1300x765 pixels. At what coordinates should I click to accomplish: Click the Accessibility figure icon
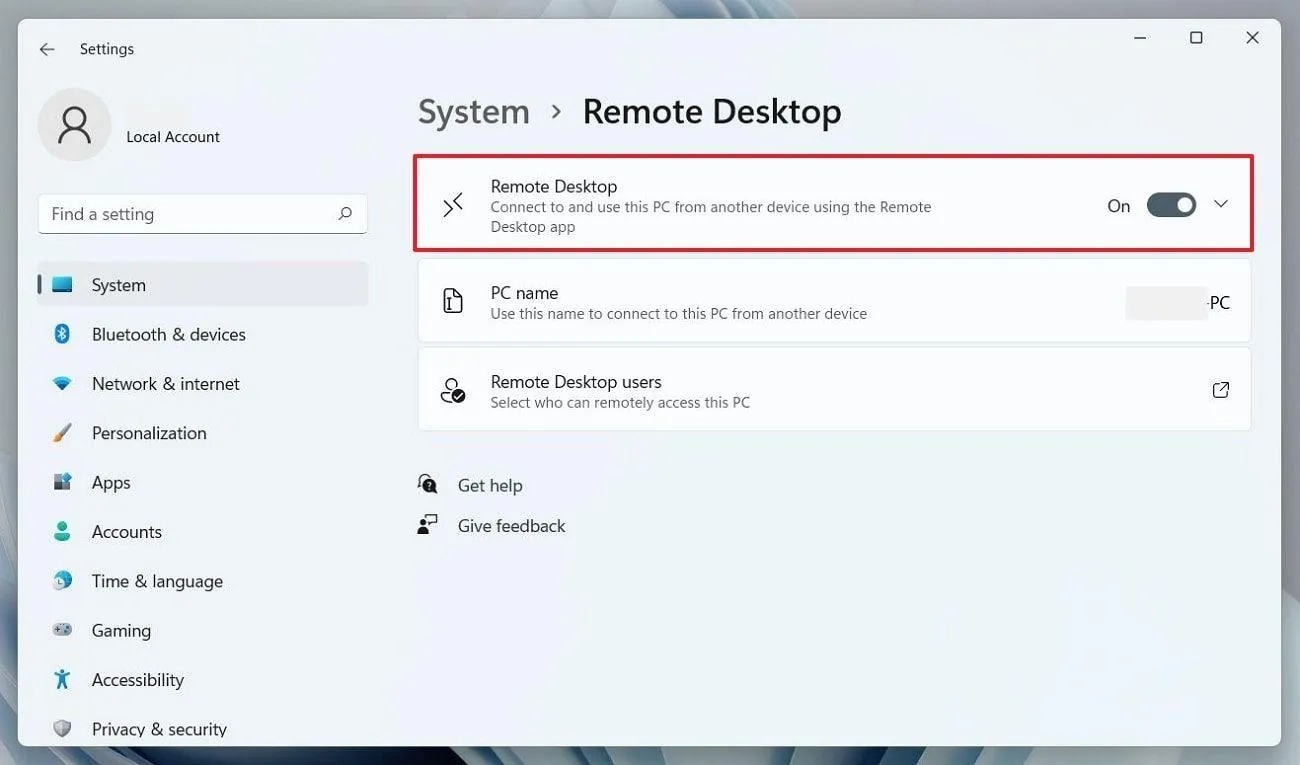[x=62, y=679]
